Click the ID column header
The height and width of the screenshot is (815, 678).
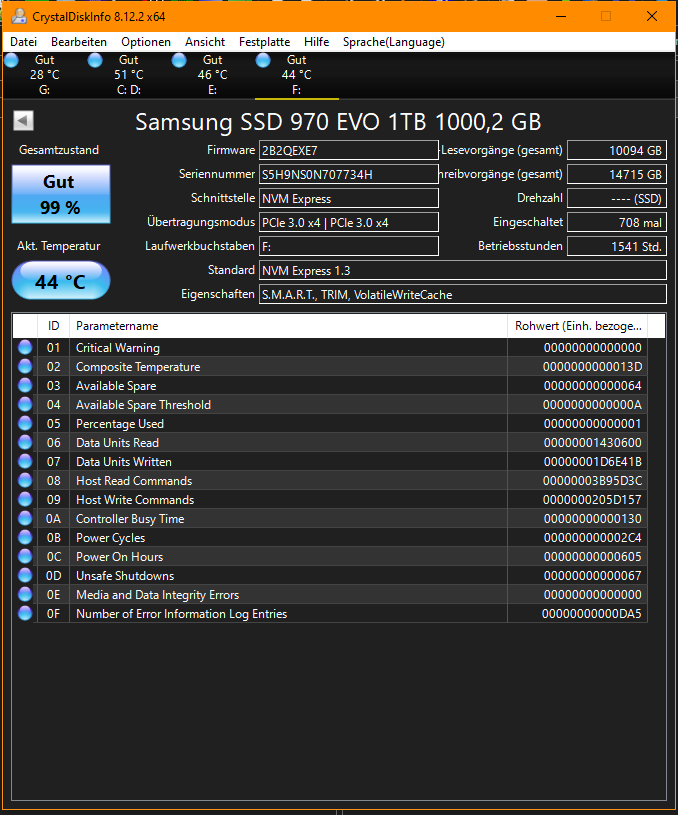click(x=54, y=326)
